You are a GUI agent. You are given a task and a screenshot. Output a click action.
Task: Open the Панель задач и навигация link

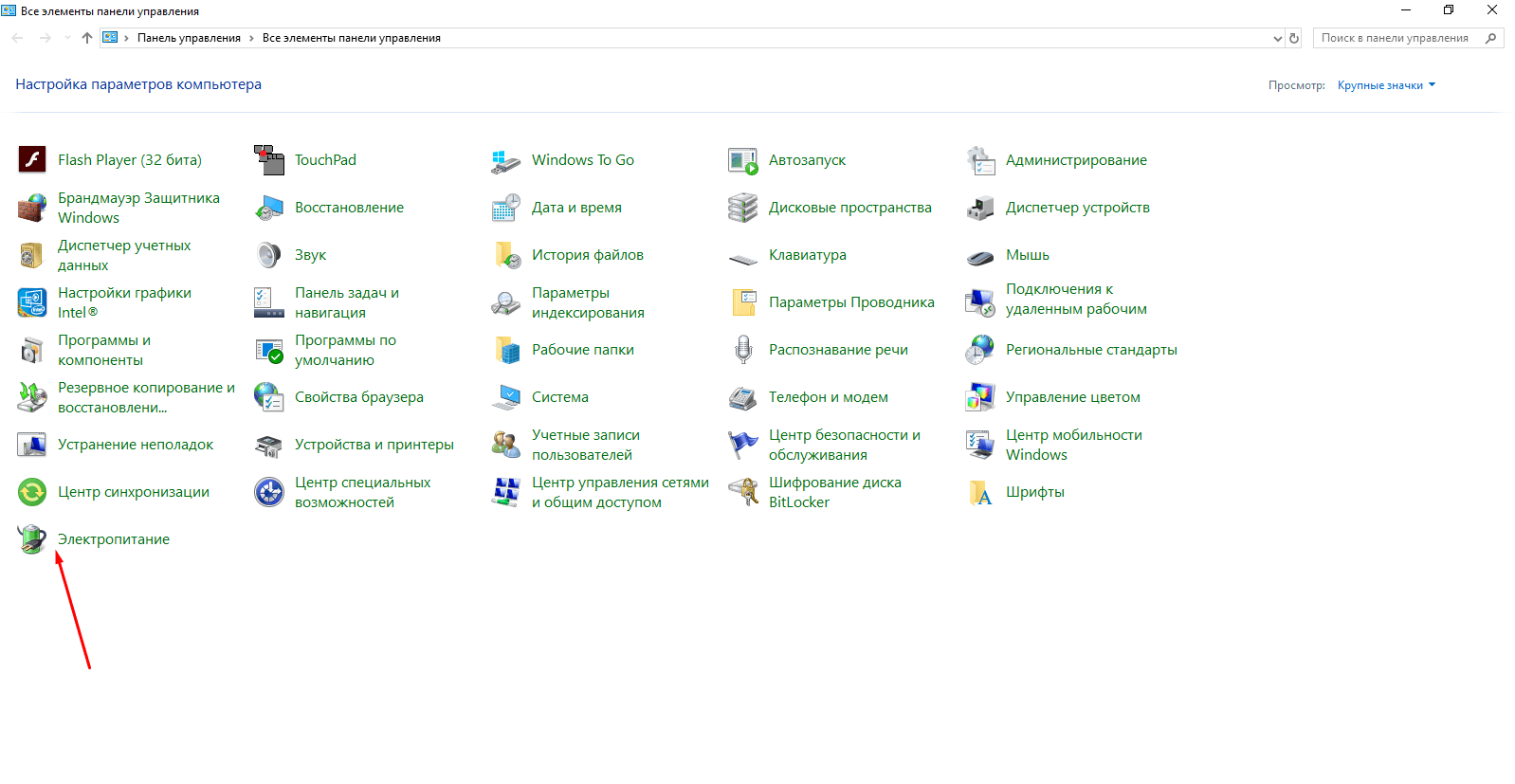(347, 302)
